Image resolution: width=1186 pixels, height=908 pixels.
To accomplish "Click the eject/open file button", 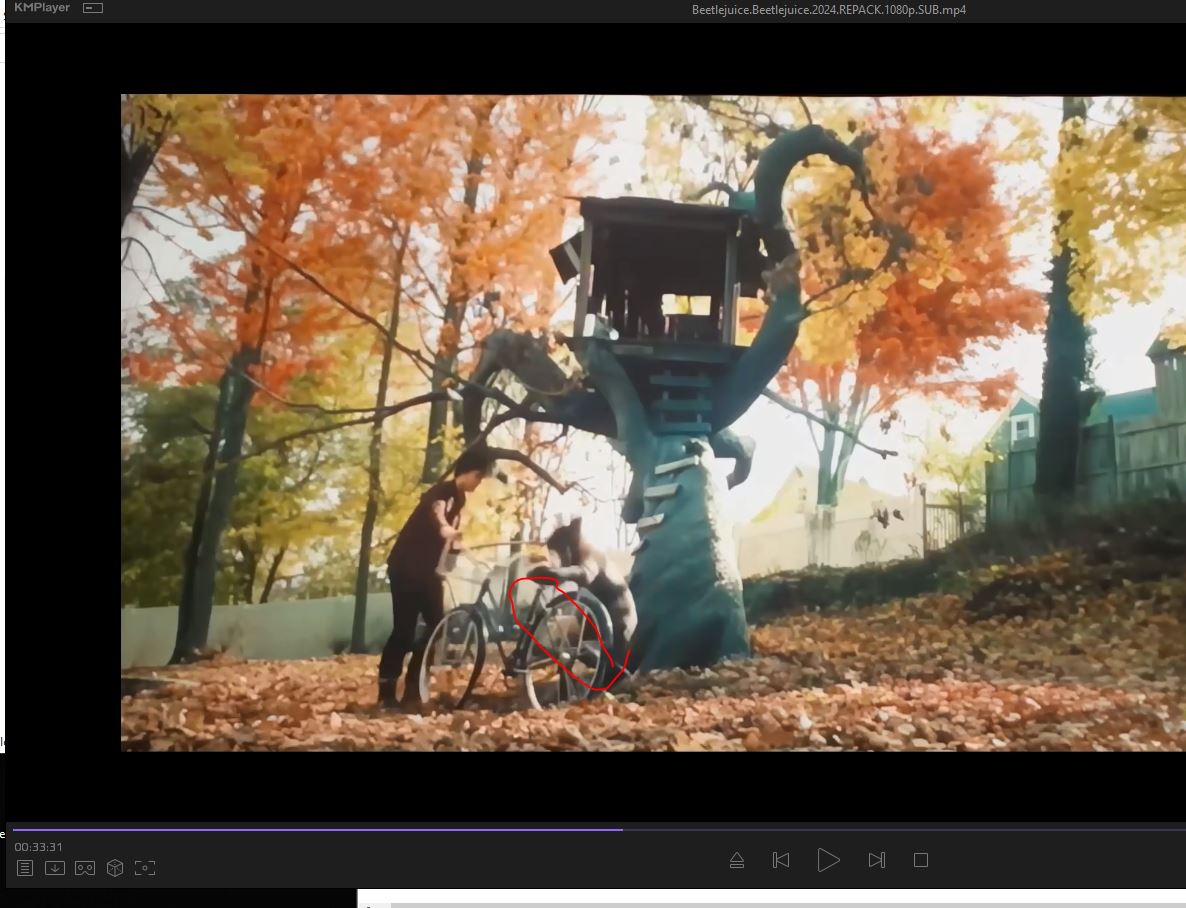I will (x=737, y=860).
